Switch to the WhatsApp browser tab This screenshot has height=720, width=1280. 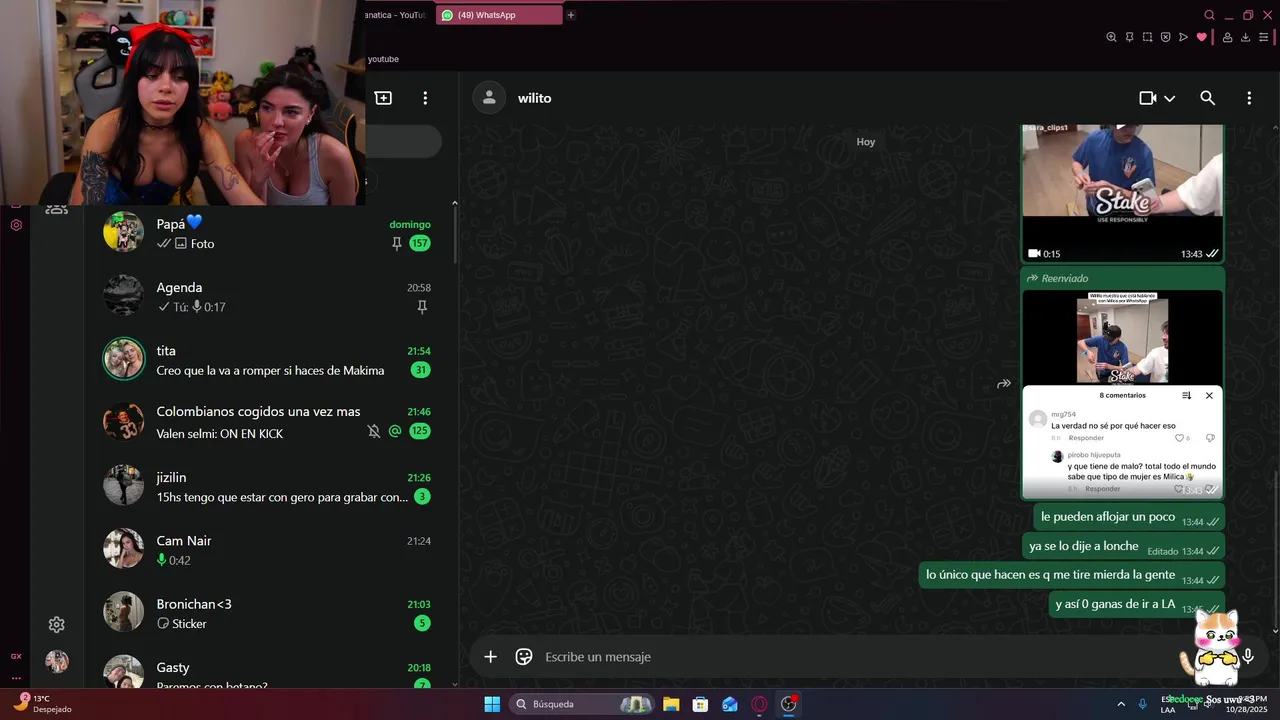pyautogui.click(x=498, y=15)
